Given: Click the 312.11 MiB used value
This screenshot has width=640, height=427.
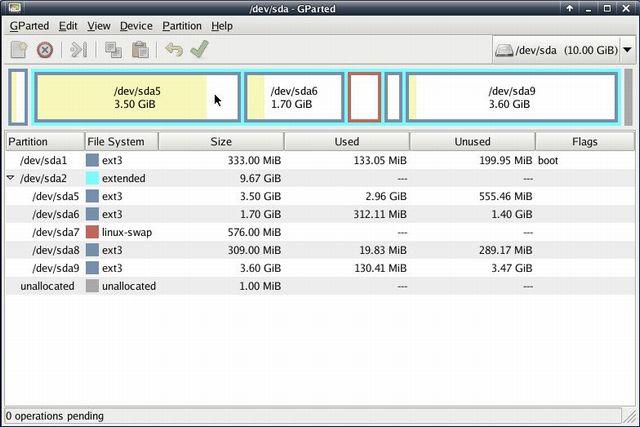Looking at the screenshot, I should coord(380,214).
